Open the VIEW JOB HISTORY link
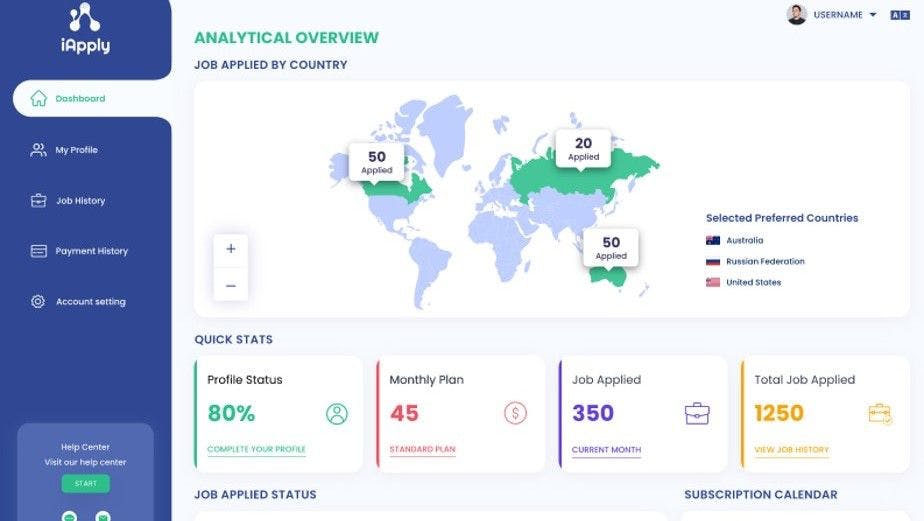 [x=791, y=450]
